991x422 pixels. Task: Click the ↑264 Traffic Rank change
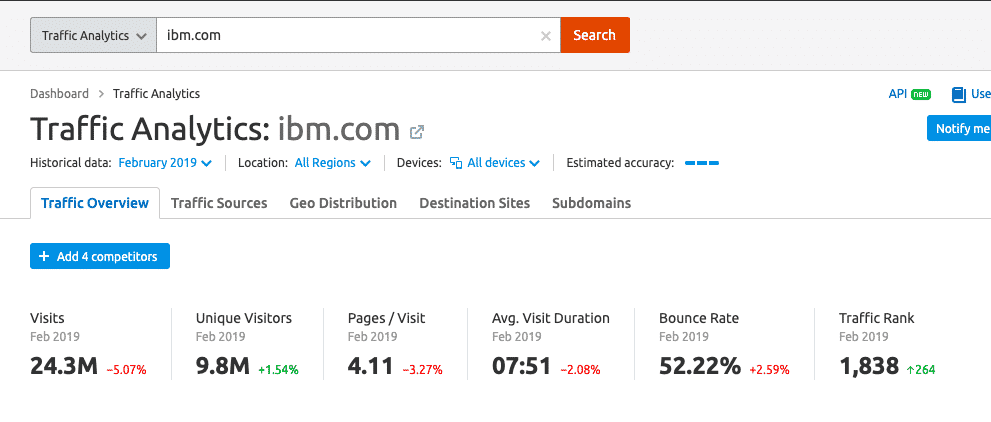[921, 370]
